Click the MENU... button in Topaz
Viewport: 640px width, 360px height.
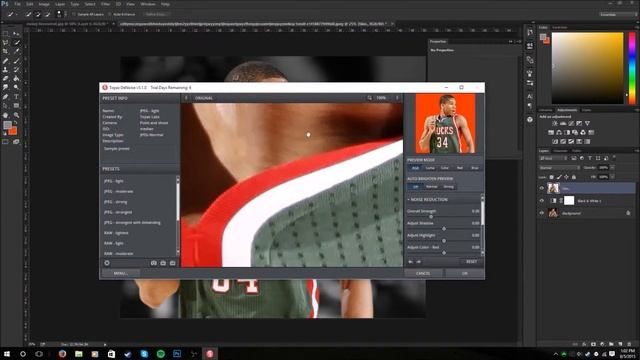(x=121, y=273)
